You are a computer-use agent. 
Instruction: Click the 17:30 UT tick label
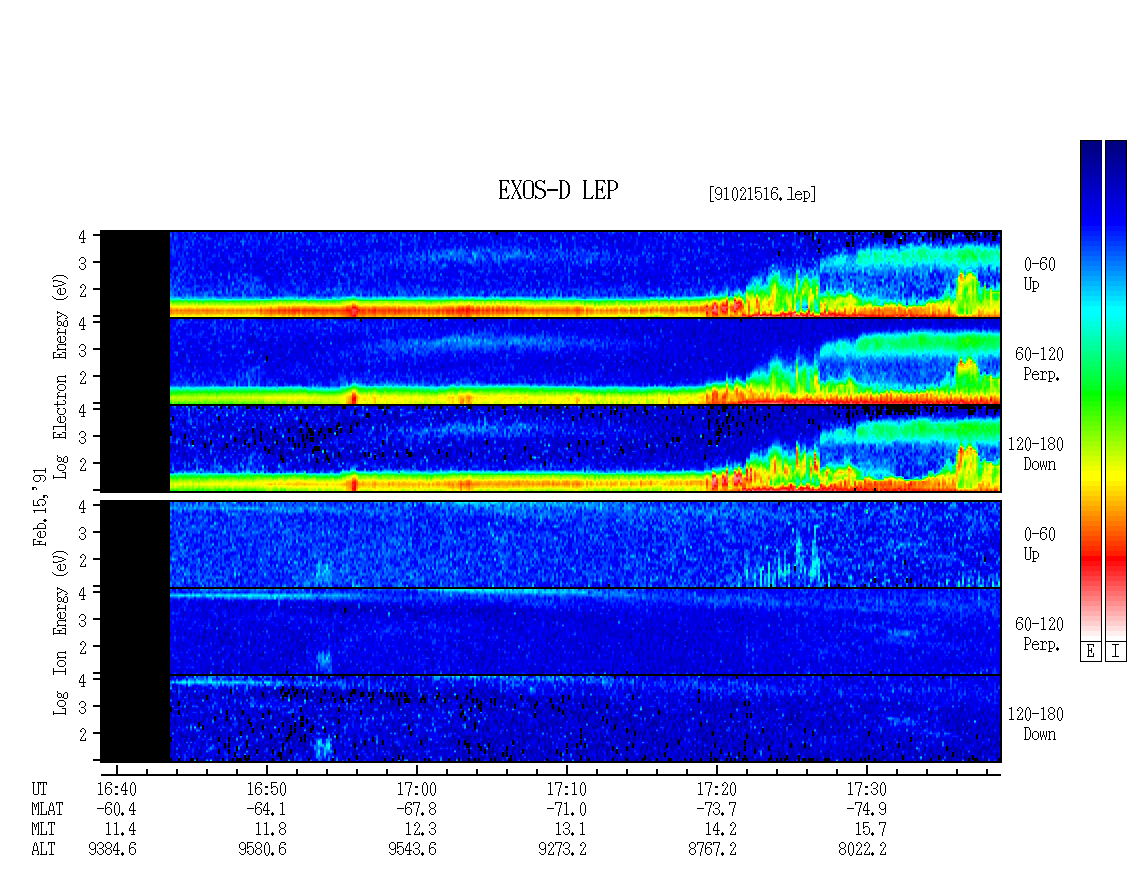[866, 789]
